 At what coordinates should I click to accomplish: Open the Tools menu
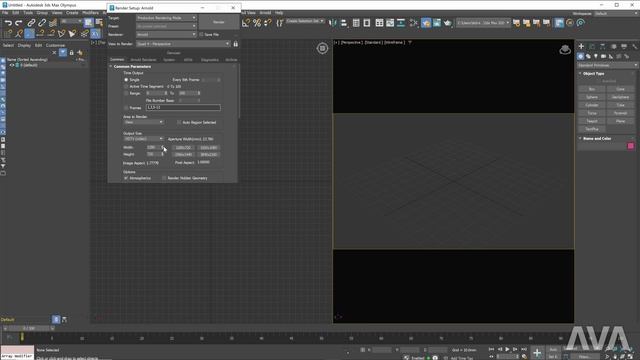coord(28,13)
